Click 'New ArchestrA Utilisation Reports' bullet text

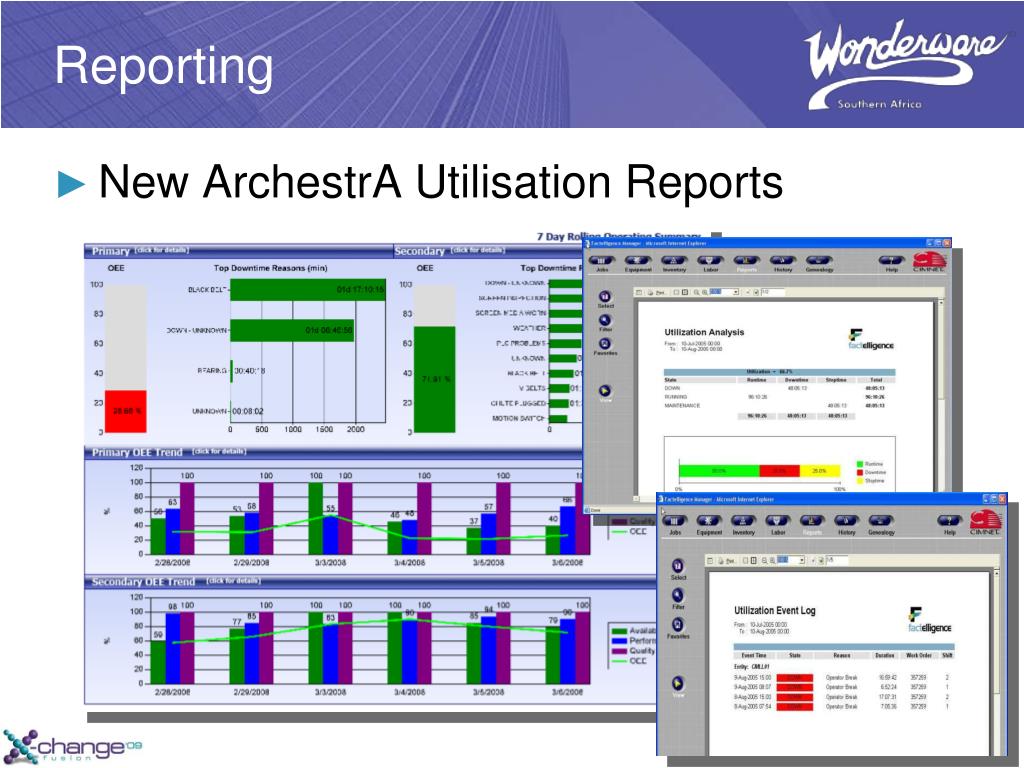click(441, 182)
